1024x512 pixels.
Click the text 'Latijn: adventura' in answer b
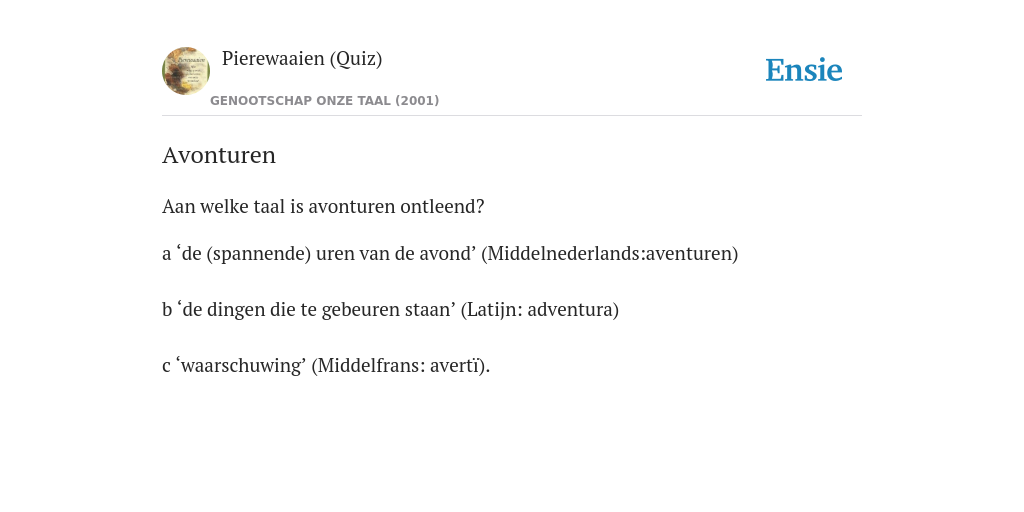[x=540, y=310]
